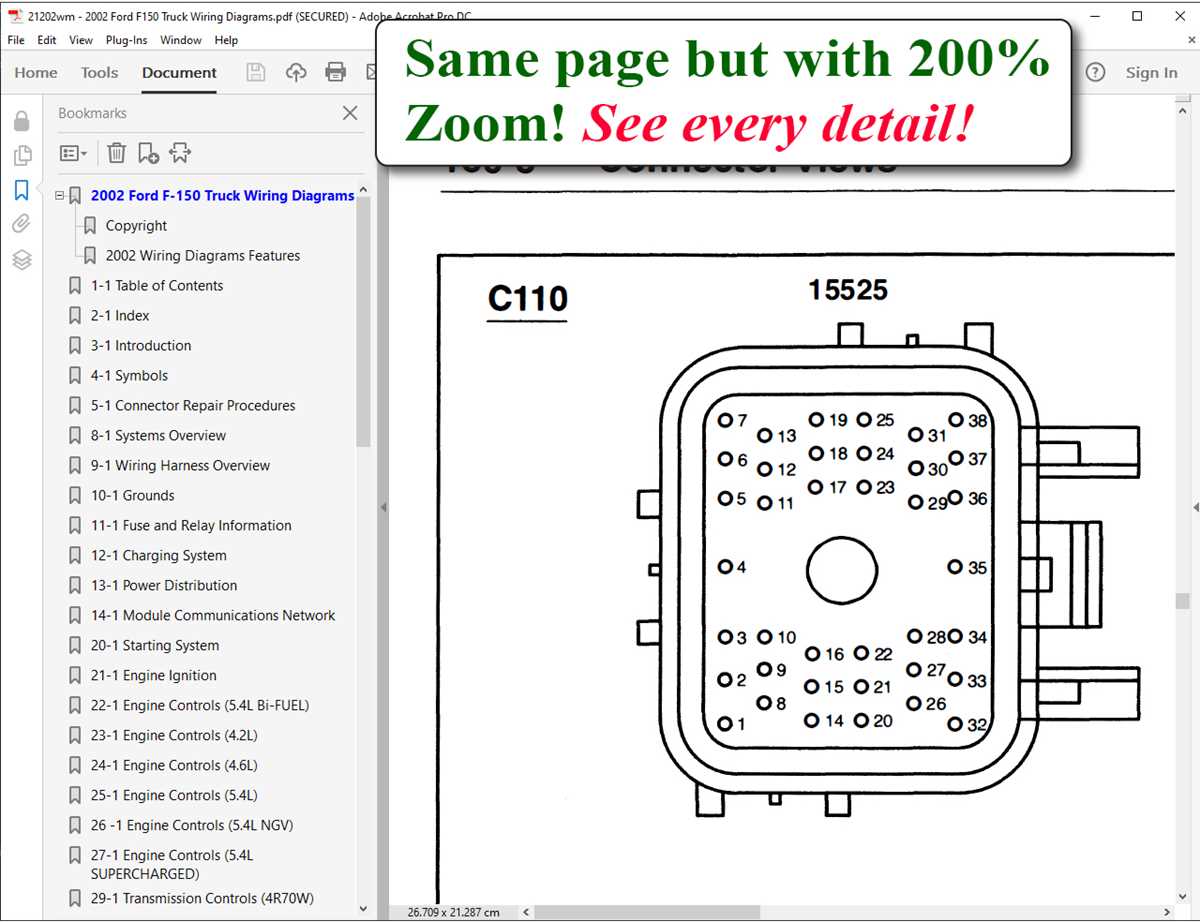
Task: Open 26 -1 Engine Controls (5.4L NGV)
Action: pyautogui.click(x=192, y=826)
